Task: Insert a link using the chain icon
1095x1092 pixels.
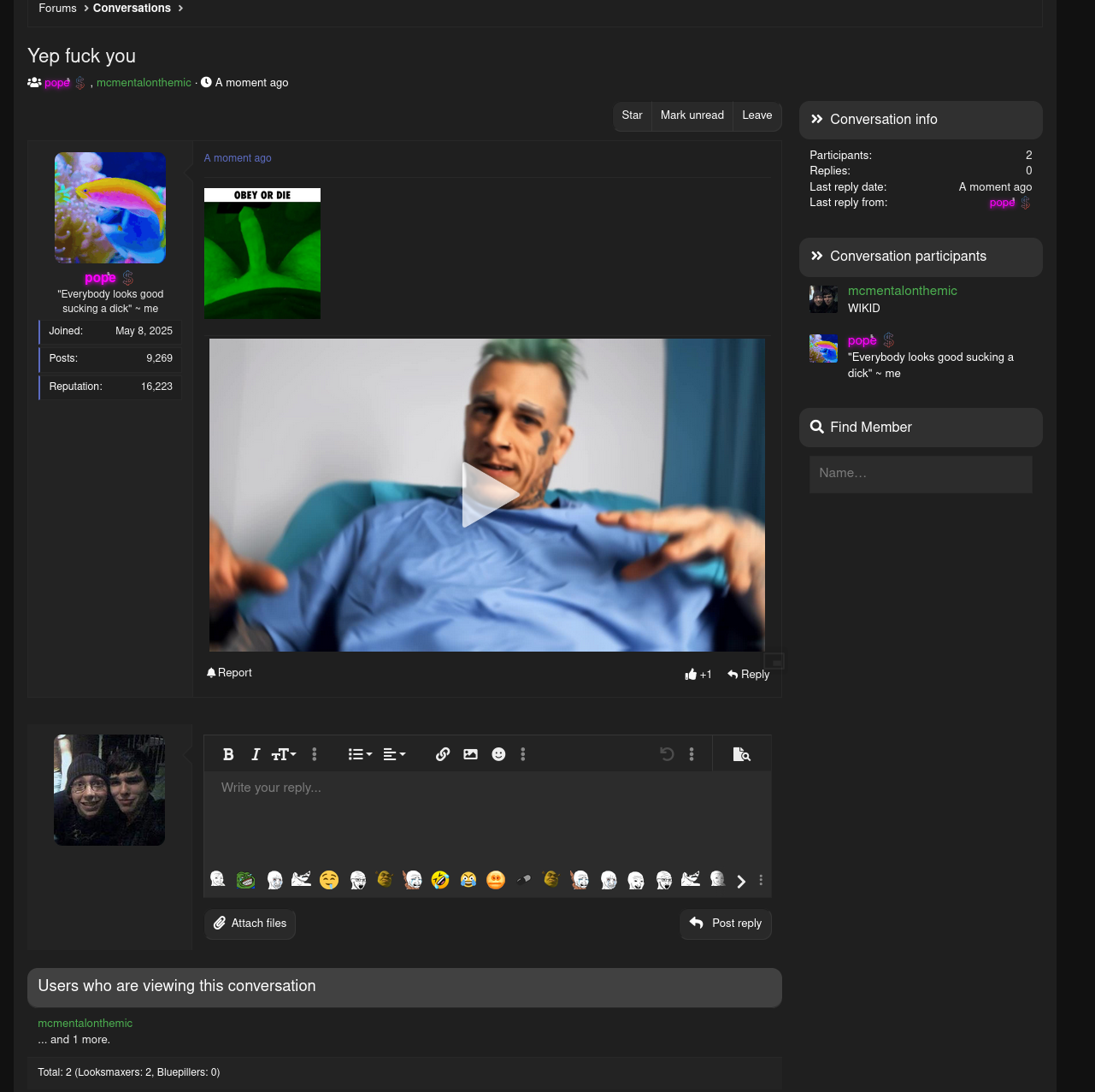Action: pyautogui.click(x=442, y=754)
